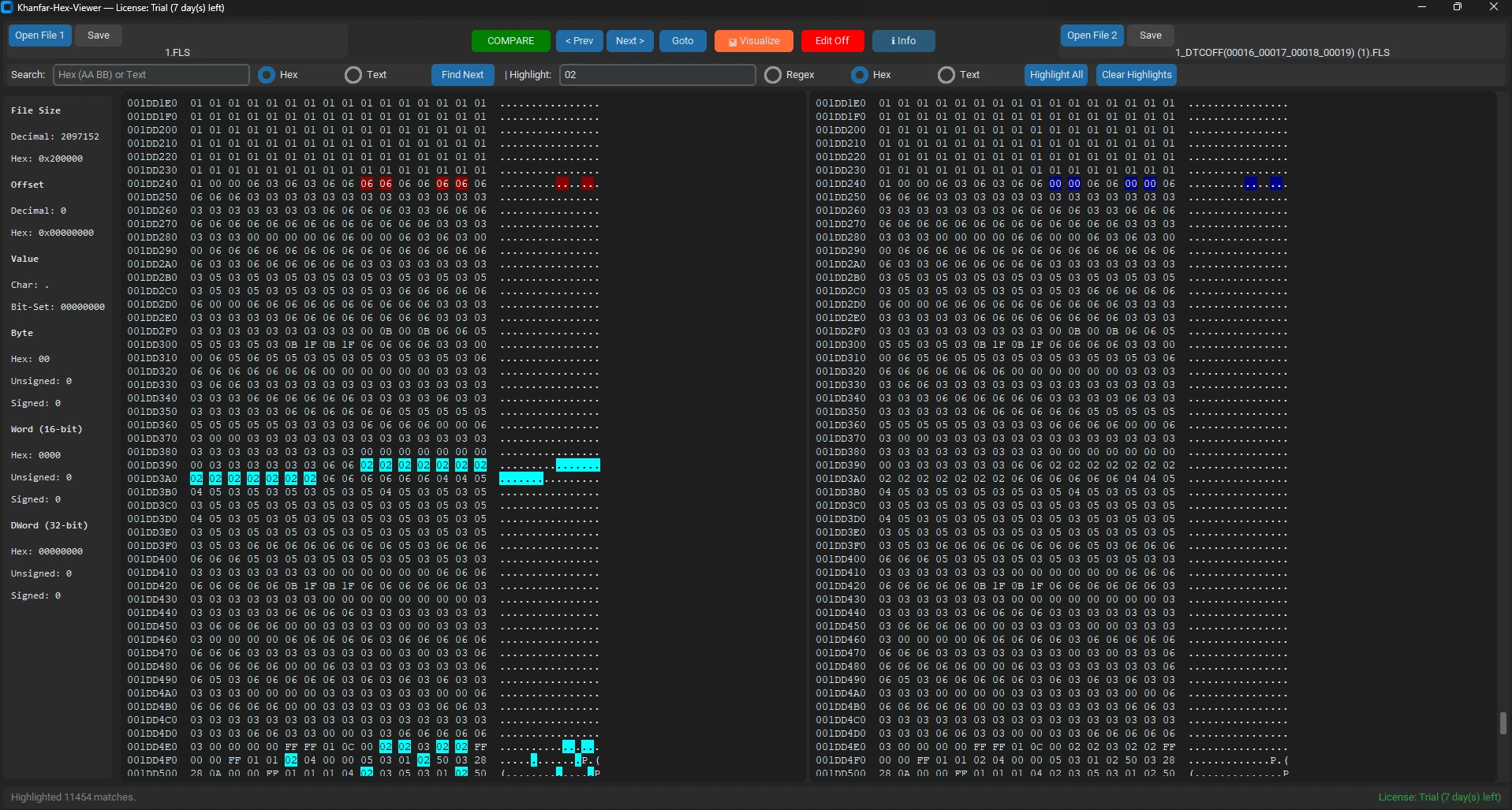Enable Regex highlighting mode
The image size is (1512, 810).
[x=773, y=75]
